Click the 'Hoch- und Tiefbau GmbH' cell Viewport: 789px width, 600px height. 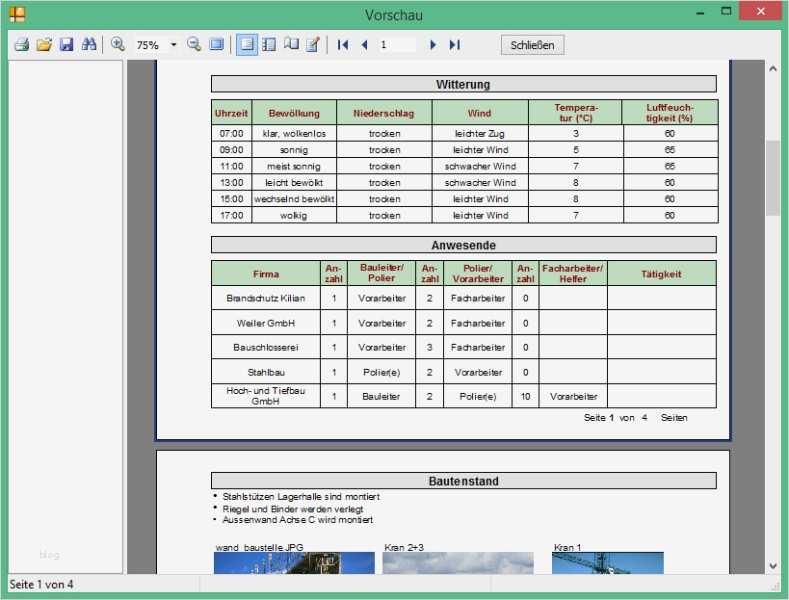(266, 396)
